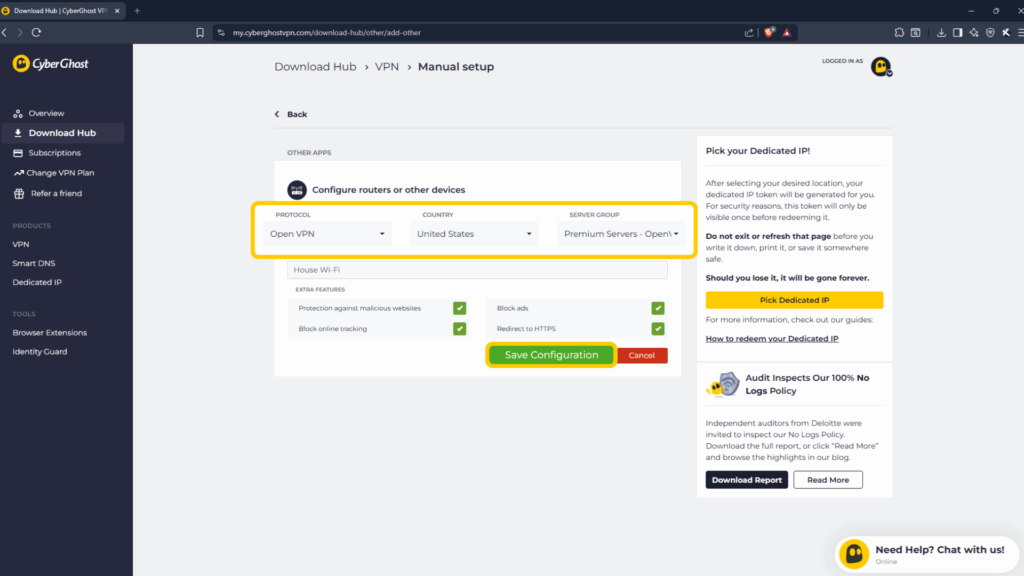This screenshot has width=1024, height=576.
Task: Open Dedicated IP under Products
Action: pyautogui.click(x=37, y=282)
